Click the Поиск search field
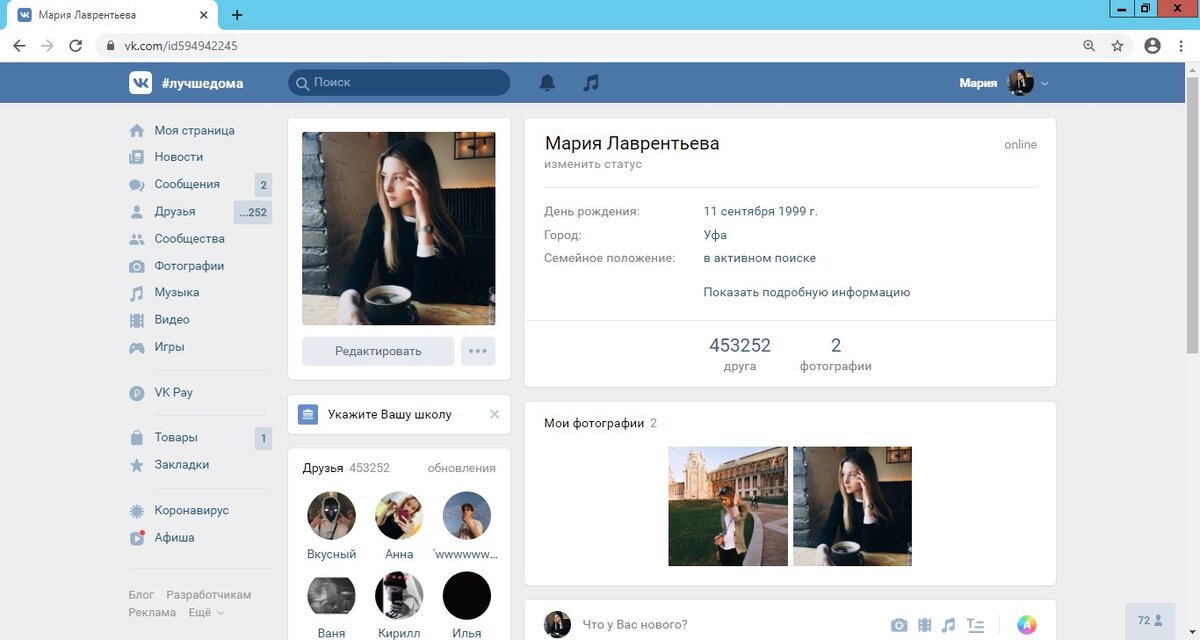The image size is (1200, 640). click(x=399, y=83)
